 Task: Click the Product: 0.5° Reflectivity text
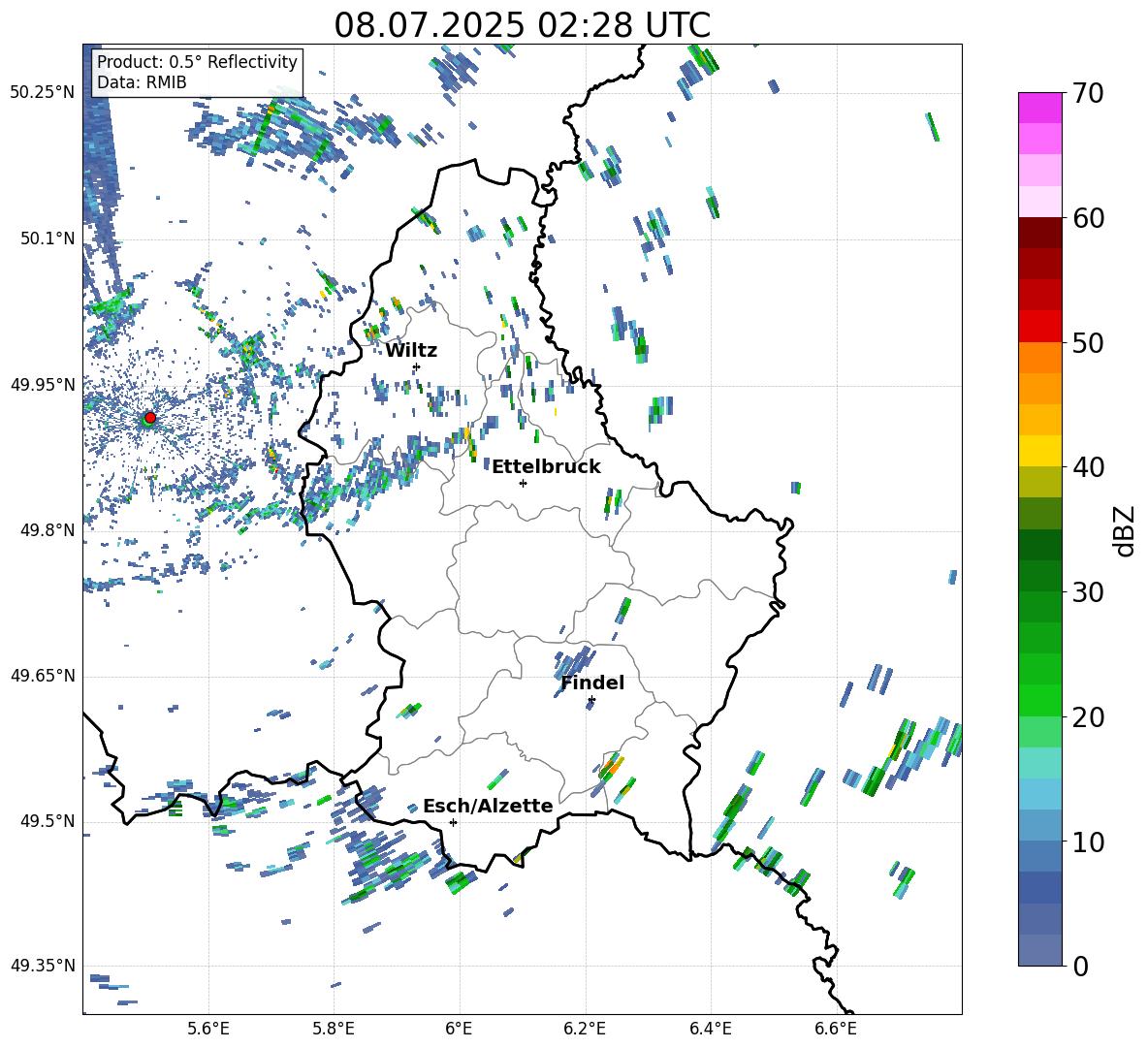tap(197, 62)
